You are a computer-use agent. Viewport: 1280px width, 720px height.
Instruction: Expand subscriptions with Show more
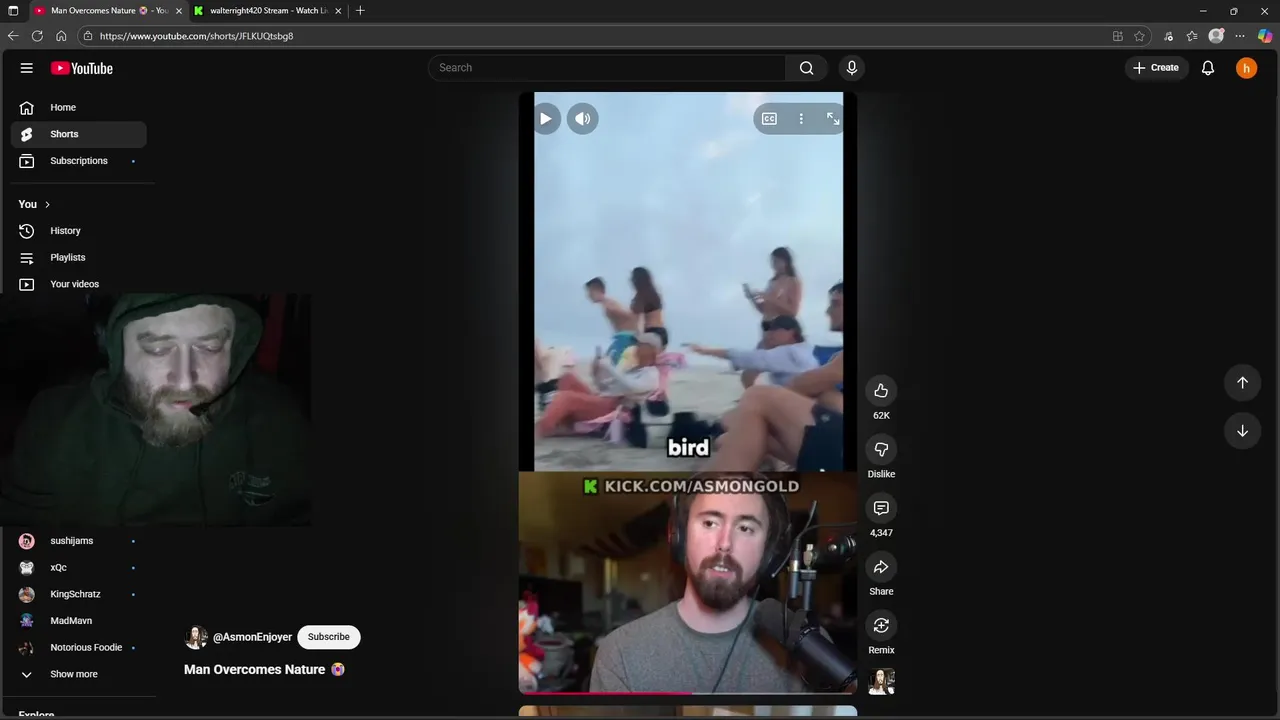(x=79, y=674)
